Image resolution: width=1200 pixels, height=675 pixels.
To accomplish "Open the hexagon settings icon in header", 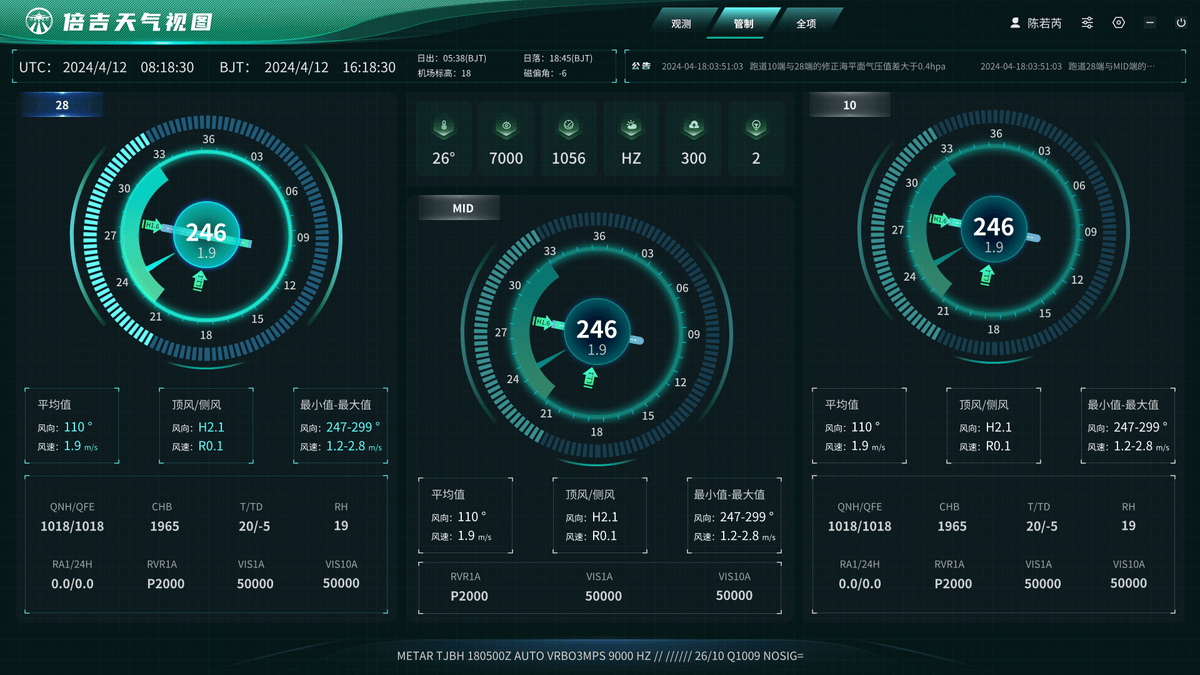I will (1119, 23).
